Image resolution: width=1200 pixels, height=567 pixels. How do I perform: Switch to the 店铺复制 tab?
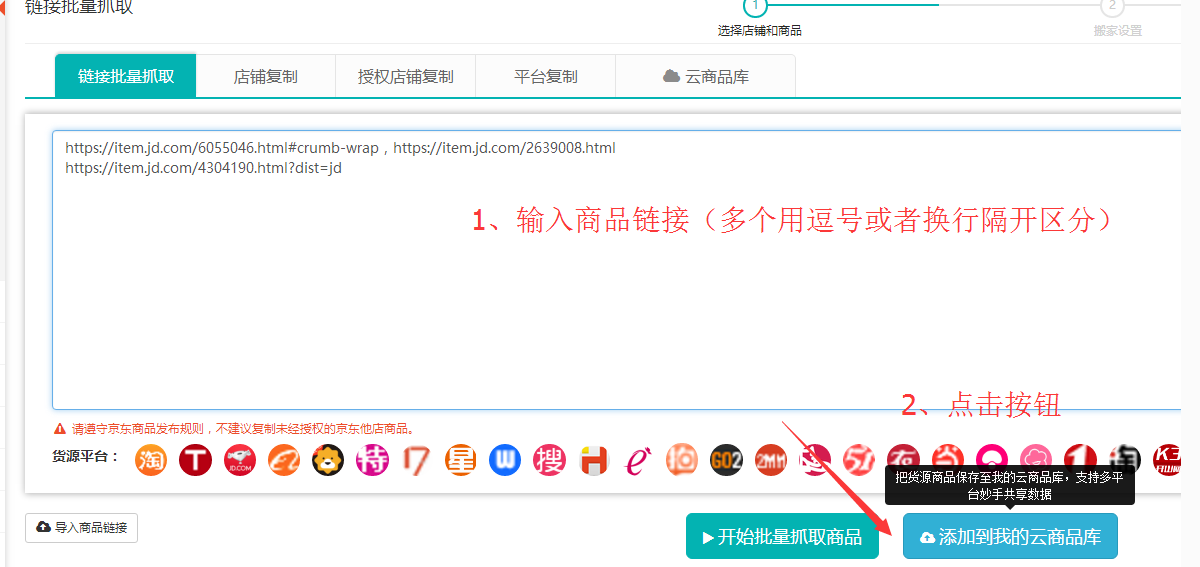[265, 76]
